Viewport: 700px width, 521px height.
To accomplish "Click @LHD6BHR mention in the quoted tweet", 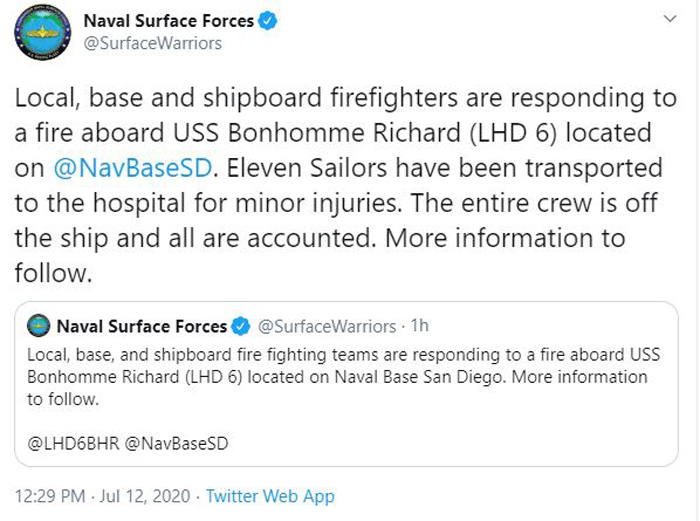I will tap(73, 443).
